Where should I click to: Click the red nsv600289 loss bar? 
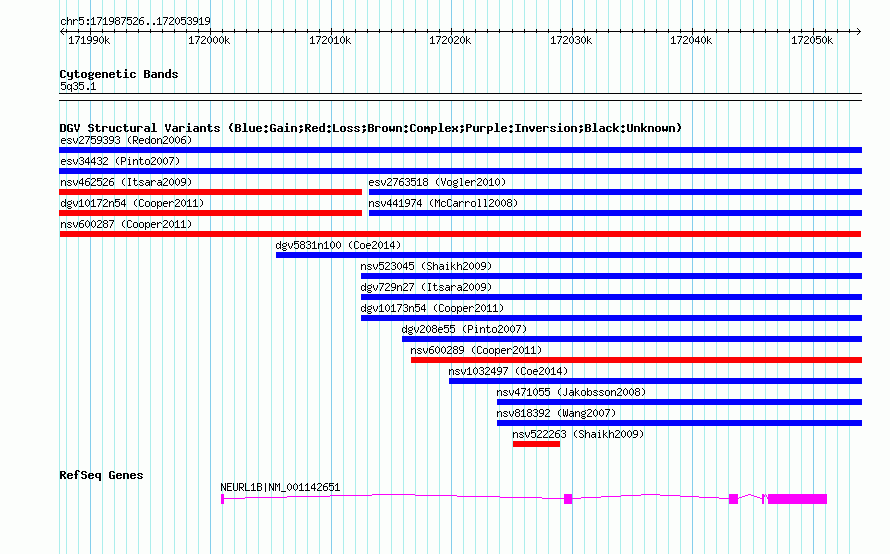[x=636, y=360]
